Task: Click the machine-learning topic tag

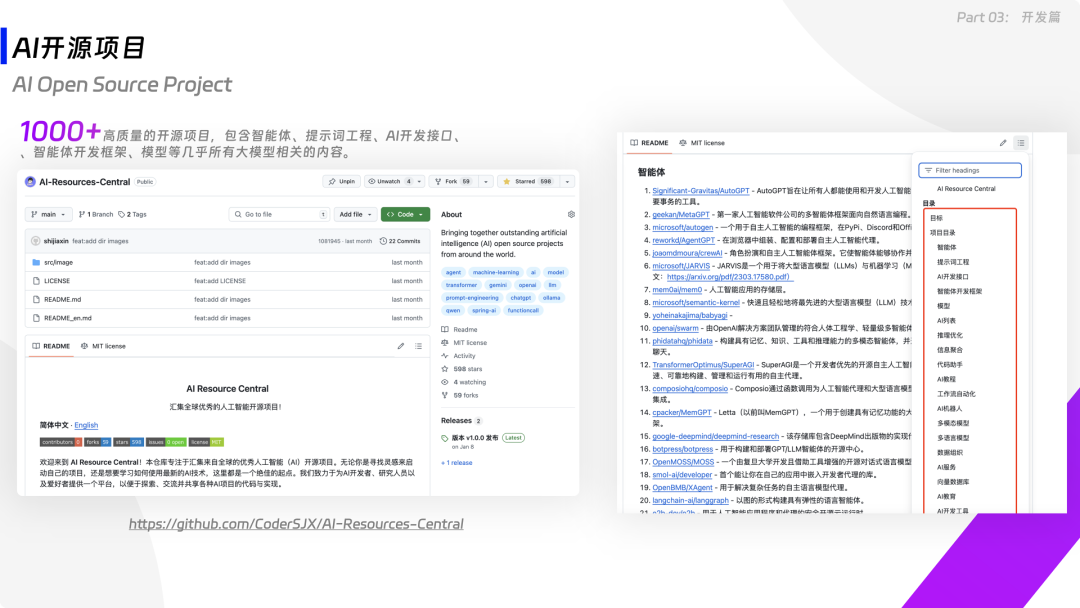Action: tap(496, 273)
